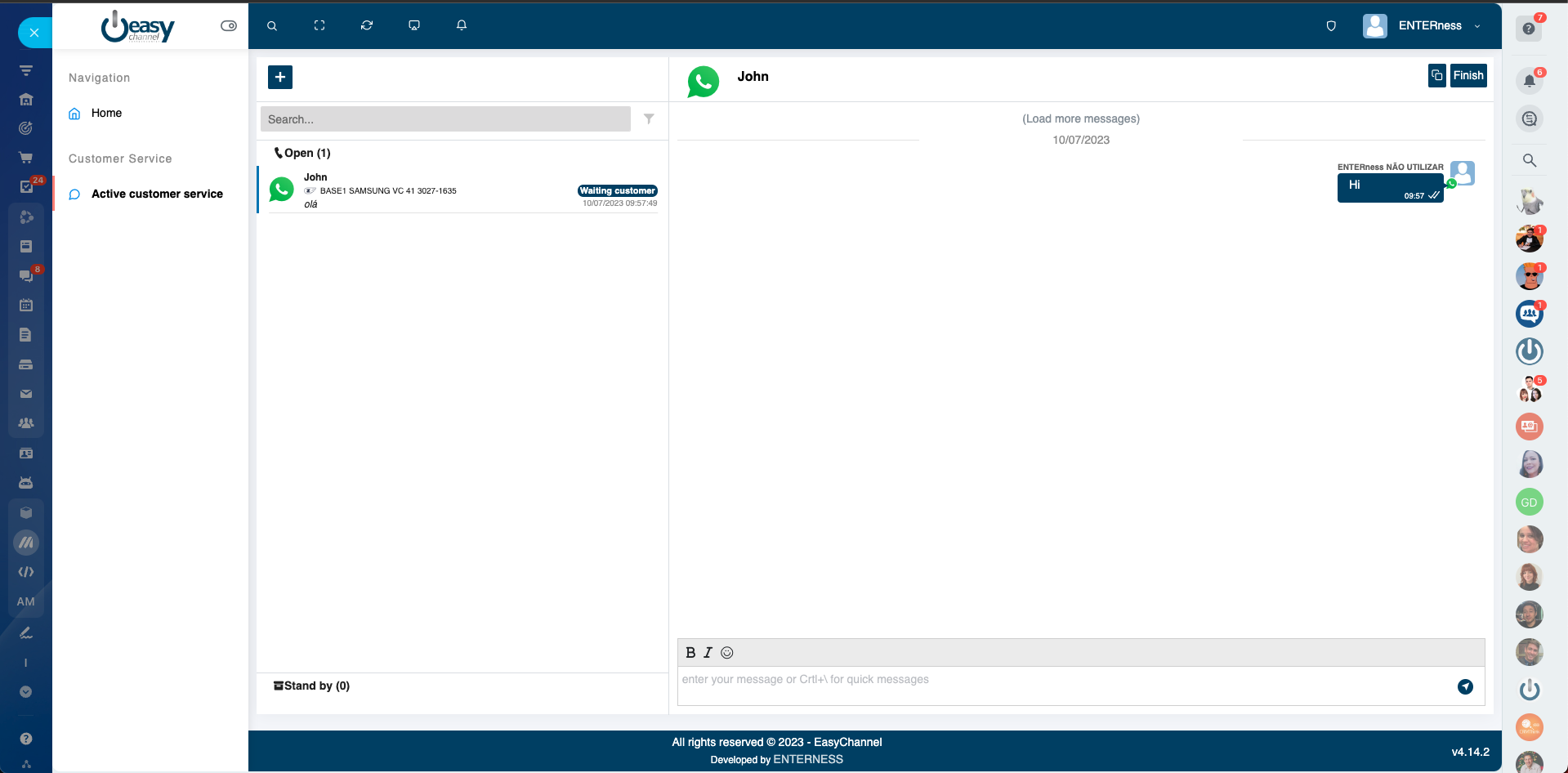
Task: Open the notification bell in top bar
Action: click(x=462, y=25)
